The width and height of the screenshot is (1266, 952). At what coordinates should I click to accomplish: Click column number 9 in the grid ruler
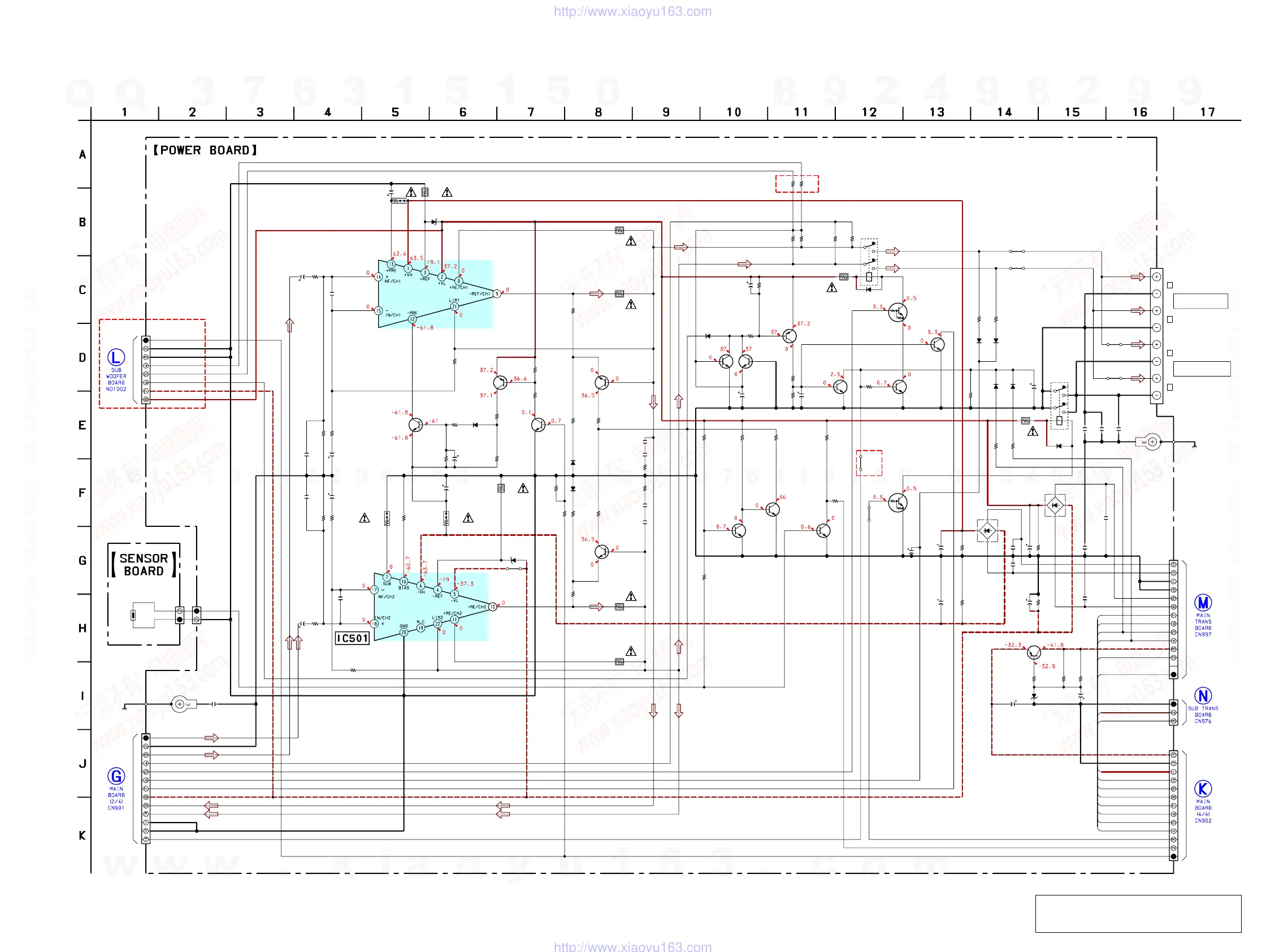click(666, 112)
